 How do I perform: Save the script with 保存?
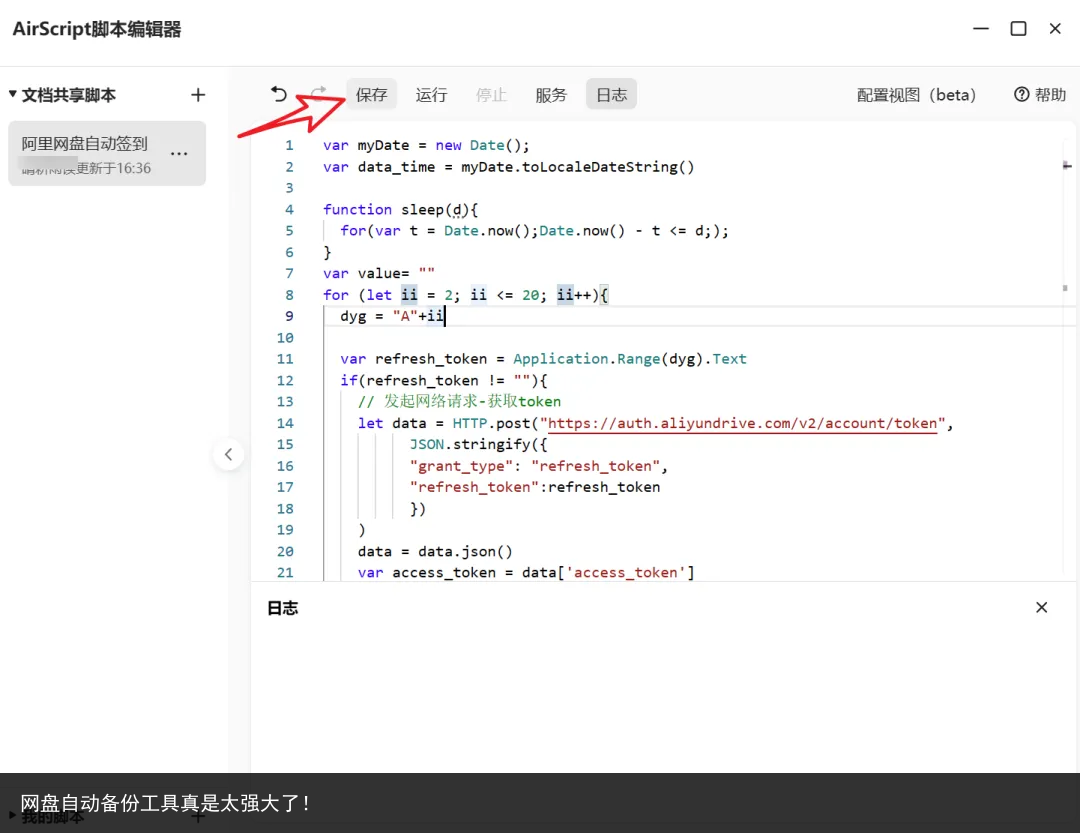pyautogui.click(x=371, y=94)
